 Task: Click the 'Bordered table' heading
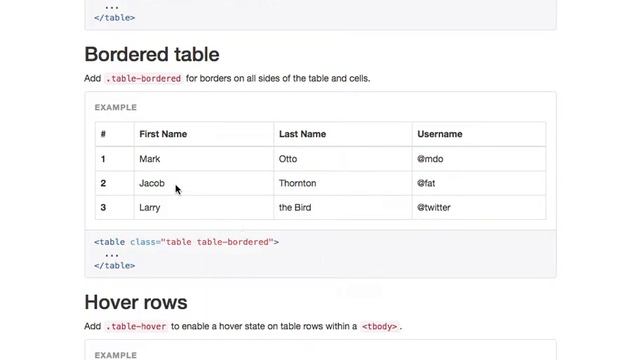click(152, 55)
